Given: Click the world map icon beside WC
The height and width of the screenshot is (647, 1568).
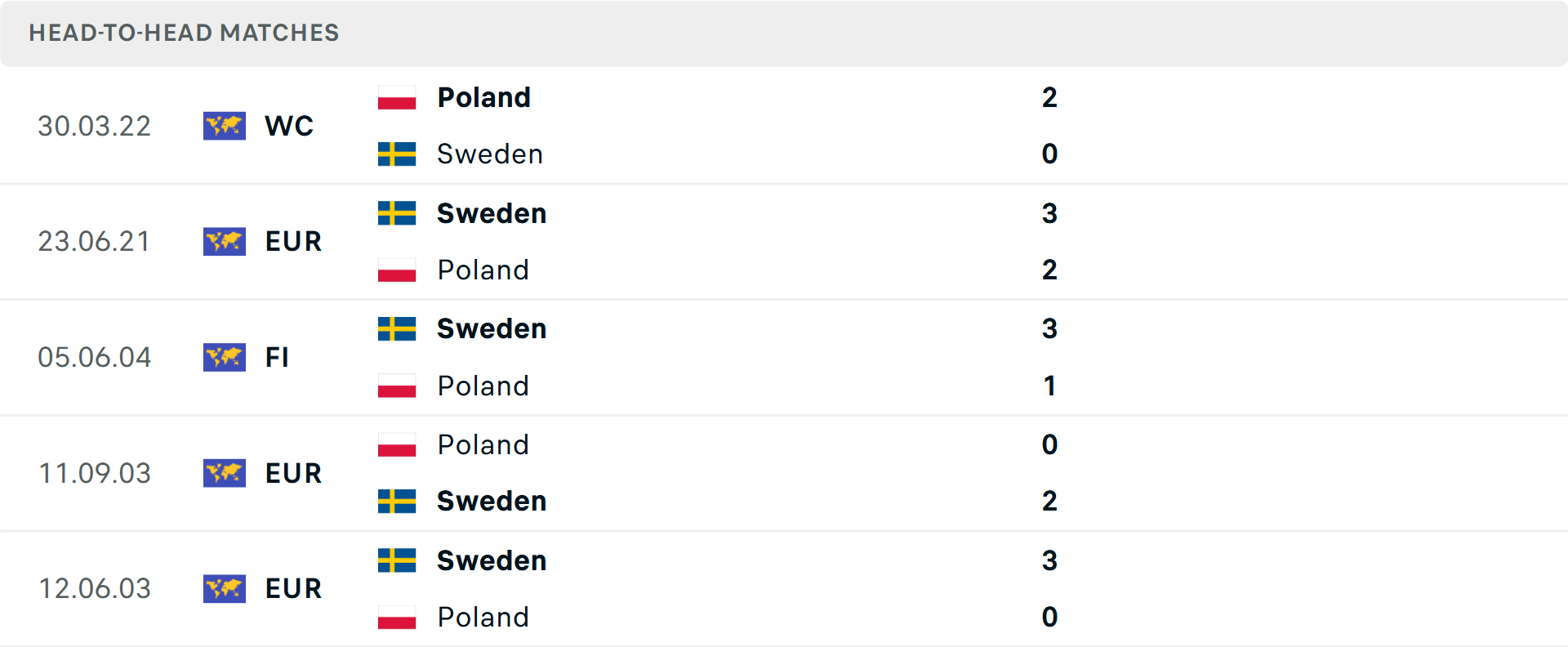Looking at the screenshot, I should [225, 126].
